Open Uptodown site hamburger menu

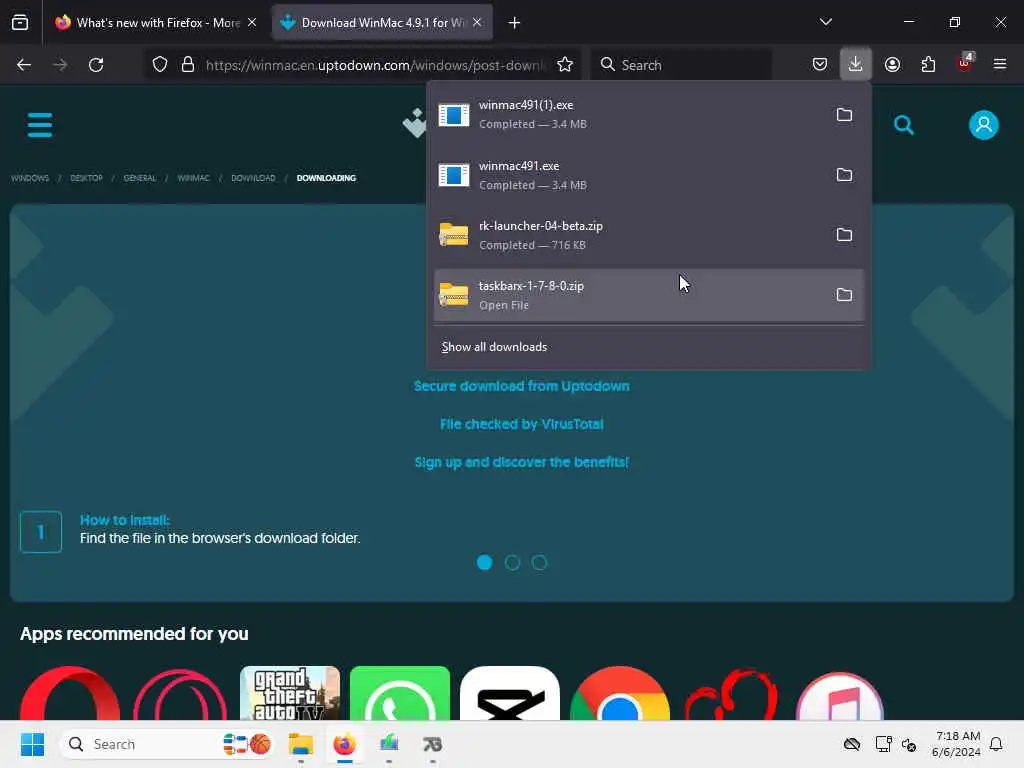click(40, 124)
